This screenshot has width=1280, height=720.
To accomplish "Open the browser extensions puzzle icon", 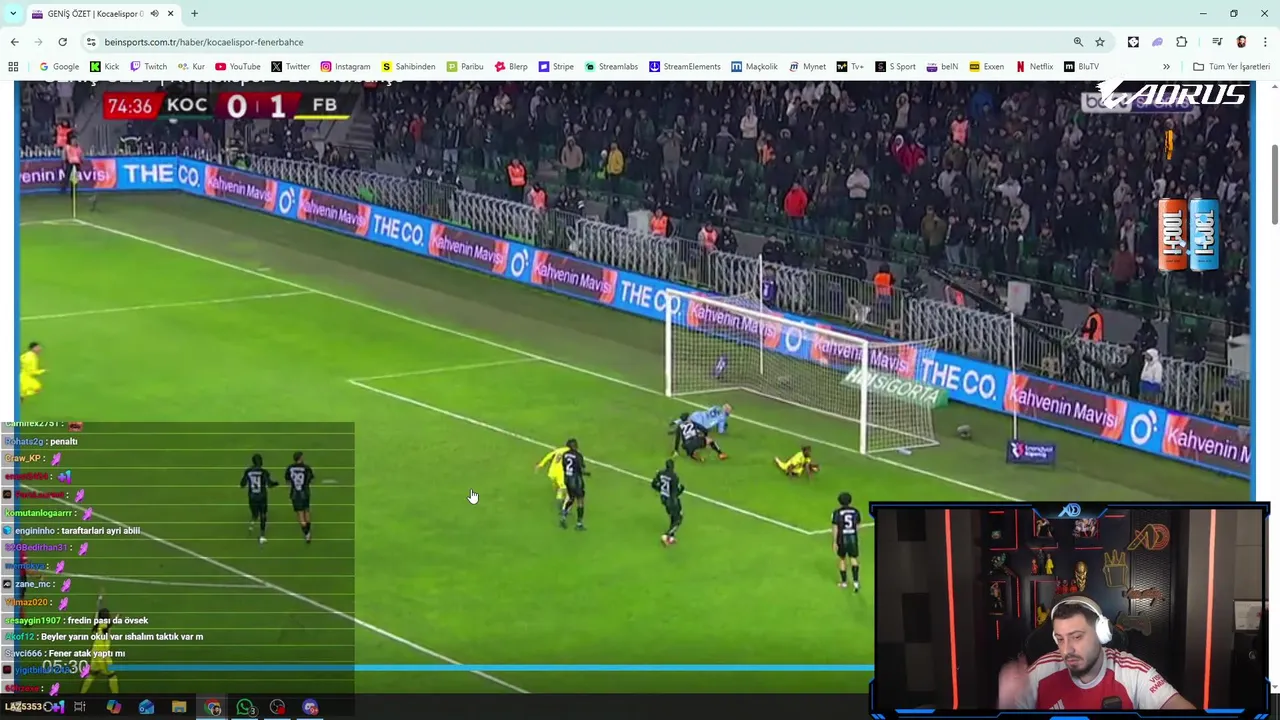I will 1182,42.
